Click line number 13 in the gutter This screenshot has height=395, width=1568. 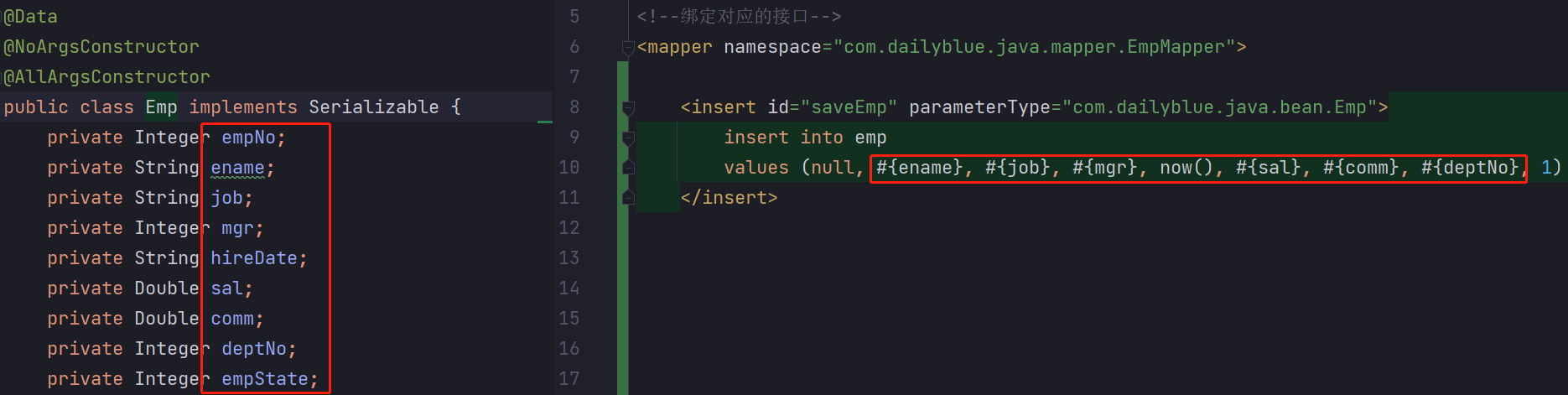click(x=569, y=258)
